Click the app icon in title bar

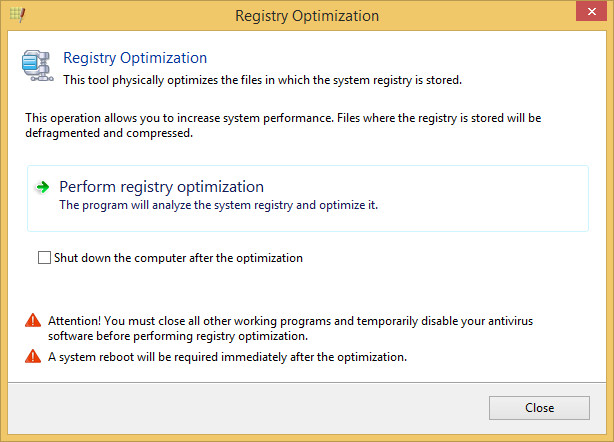point(17,15)
